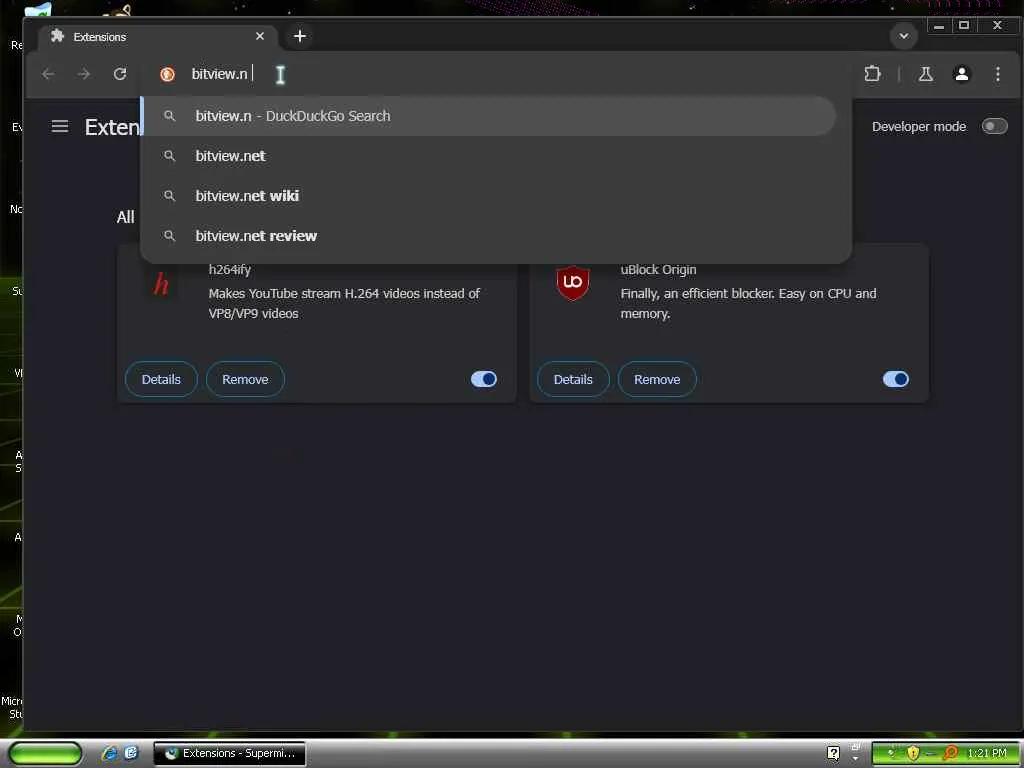Viewport: 1024px width, 768px height.
Task: Open the extensions puzzle-piece menu
Action: pyautogui.click(x=872, y=74)
